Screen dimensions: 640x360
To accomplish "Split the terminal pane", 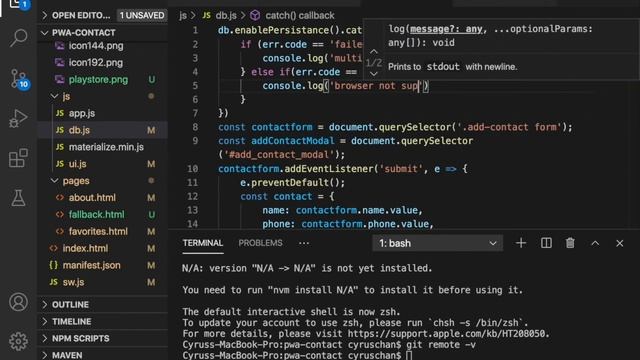I will 546,243.
